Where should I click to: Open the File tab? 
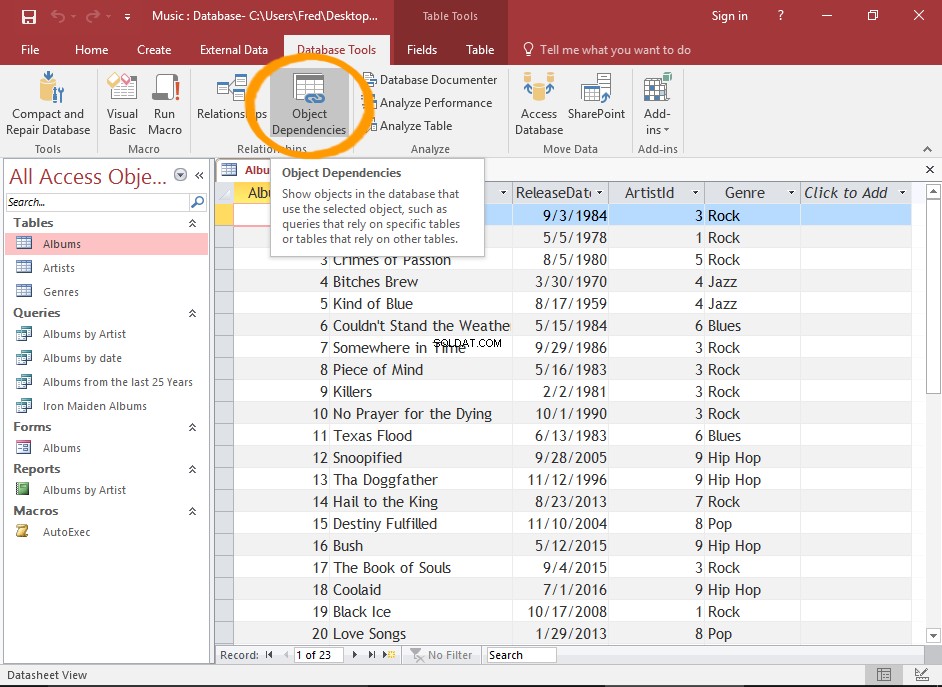(30, 50)
